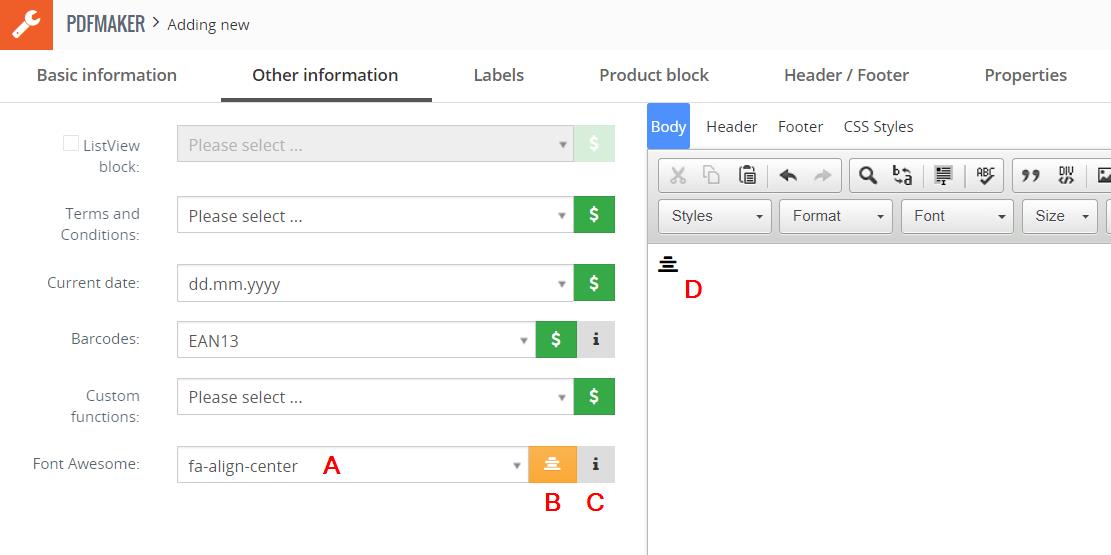Click the Undo arrow in editor toolbar
The height and width of the screenshot is (555, 1111).
coord(788,176)
